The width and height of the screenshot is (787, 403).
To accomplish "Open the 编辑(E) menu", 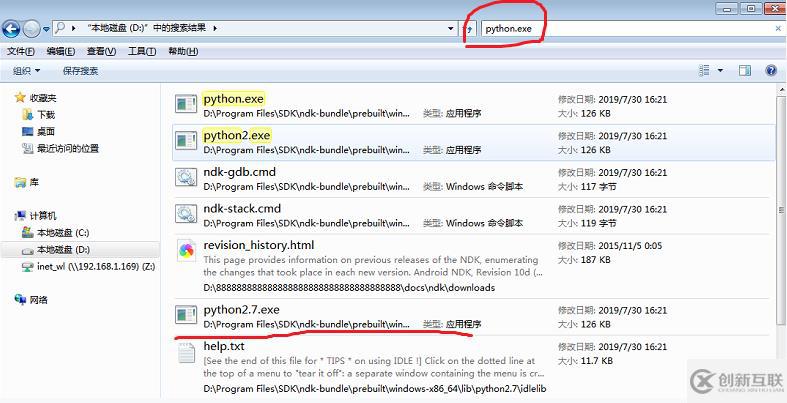I will click(61, 51).
